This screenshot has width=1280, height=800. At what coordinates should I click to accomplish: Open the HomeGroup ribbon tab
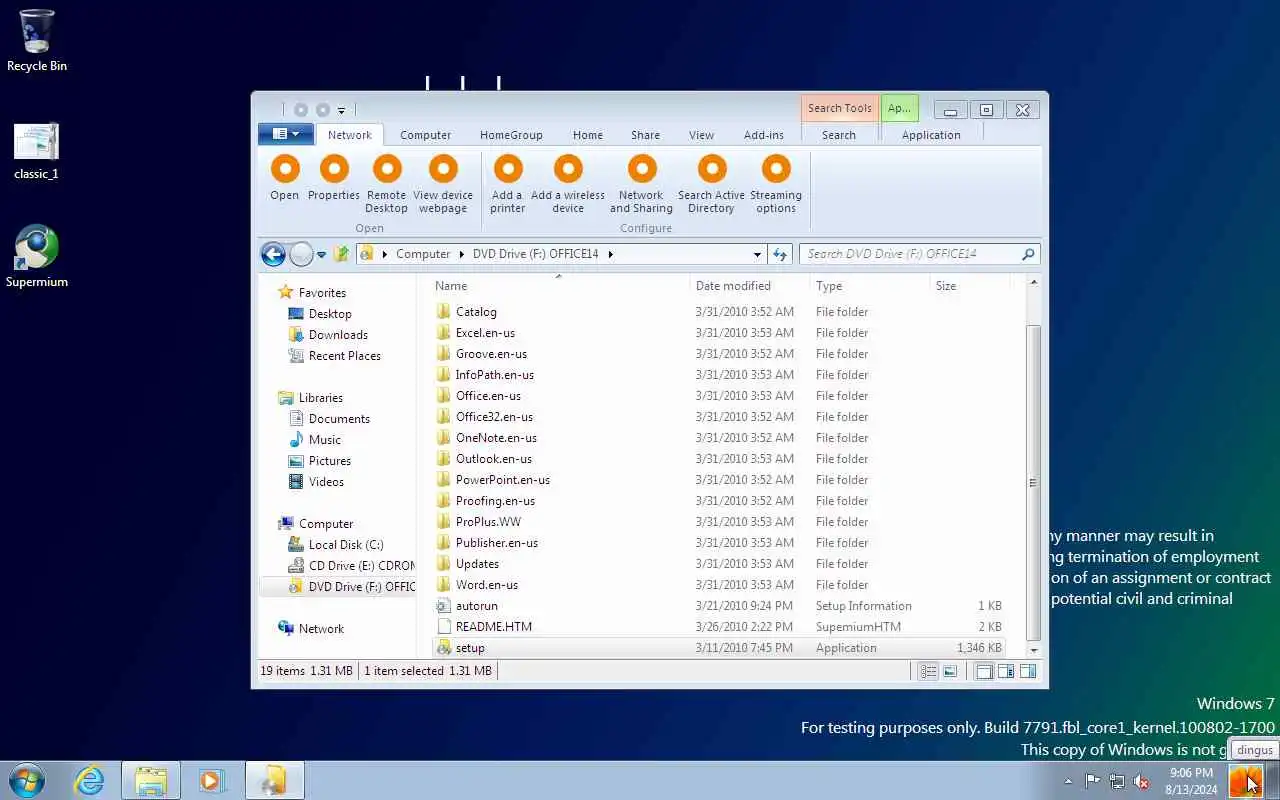[x=511, y=135]
